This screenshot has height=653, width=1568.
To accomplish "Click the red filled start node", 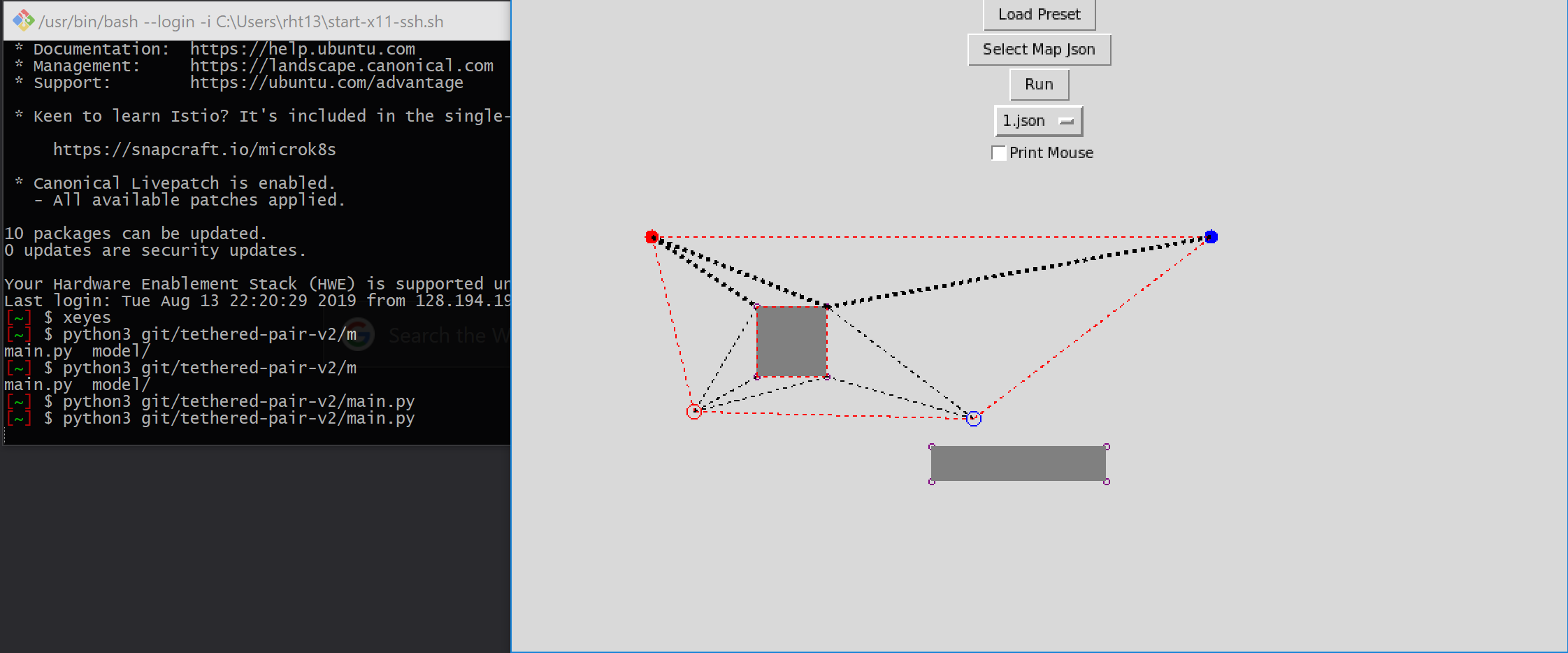I will pos(651,236).
